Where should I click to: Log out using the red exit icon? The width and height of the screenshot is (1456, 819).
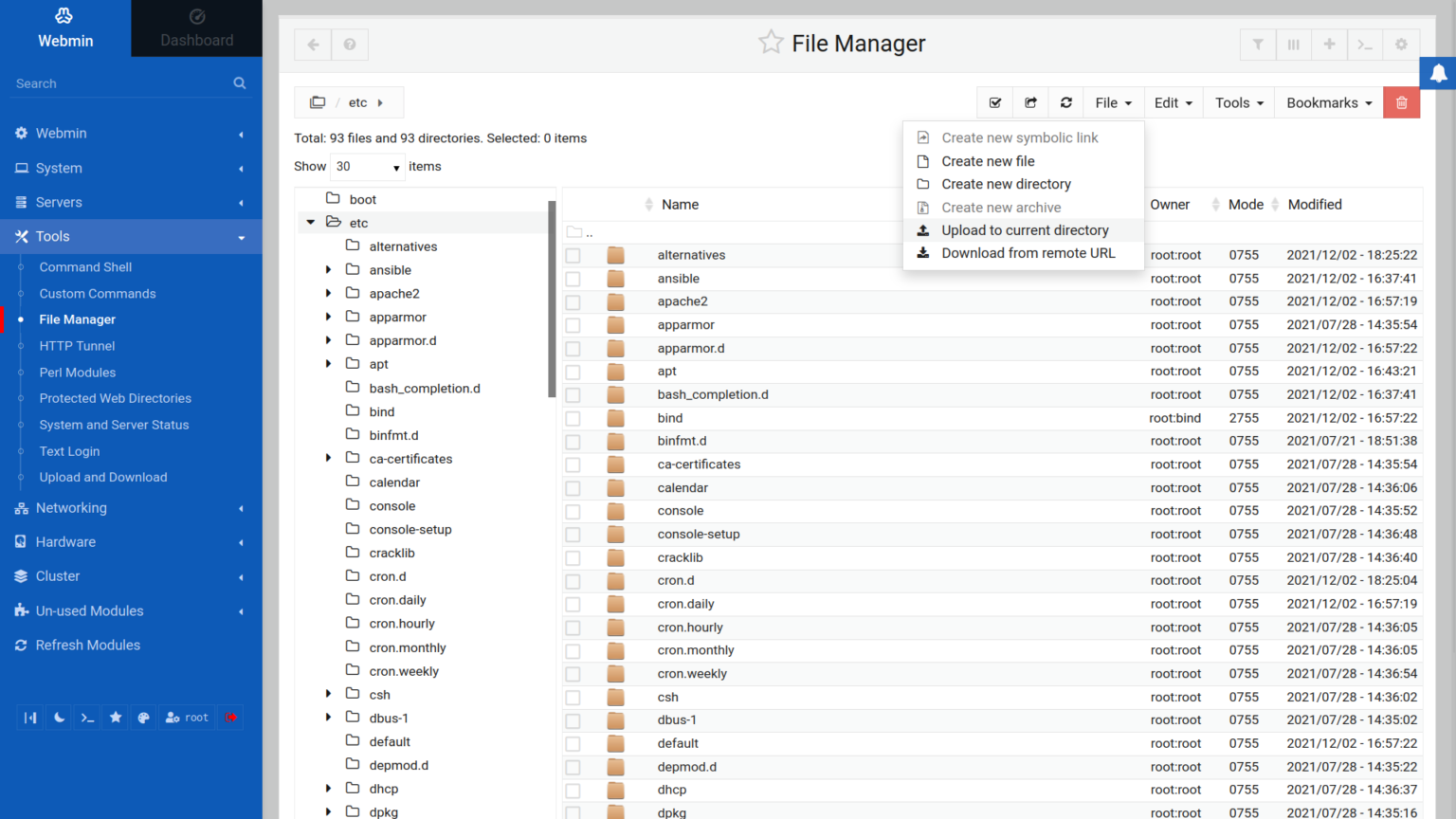click(x=229, y=718)
